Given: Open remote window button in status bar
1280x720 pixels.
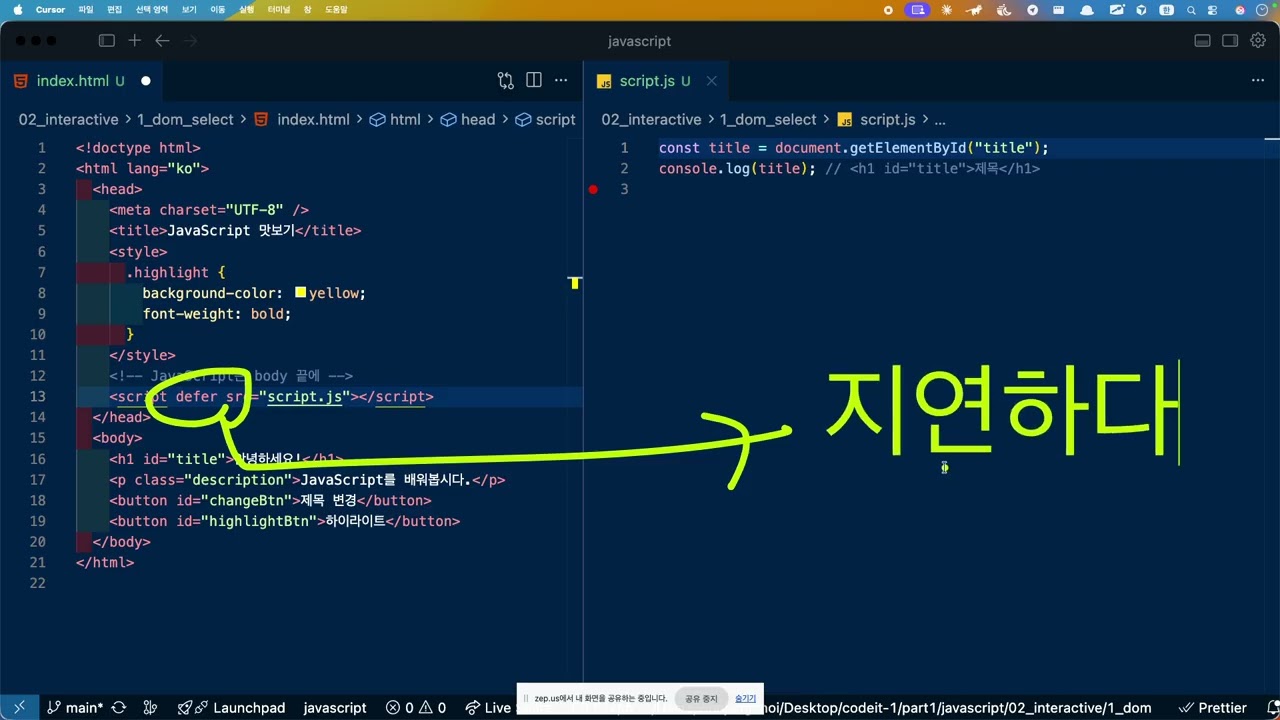Looking at the screenshot, I should pos(18,707).
